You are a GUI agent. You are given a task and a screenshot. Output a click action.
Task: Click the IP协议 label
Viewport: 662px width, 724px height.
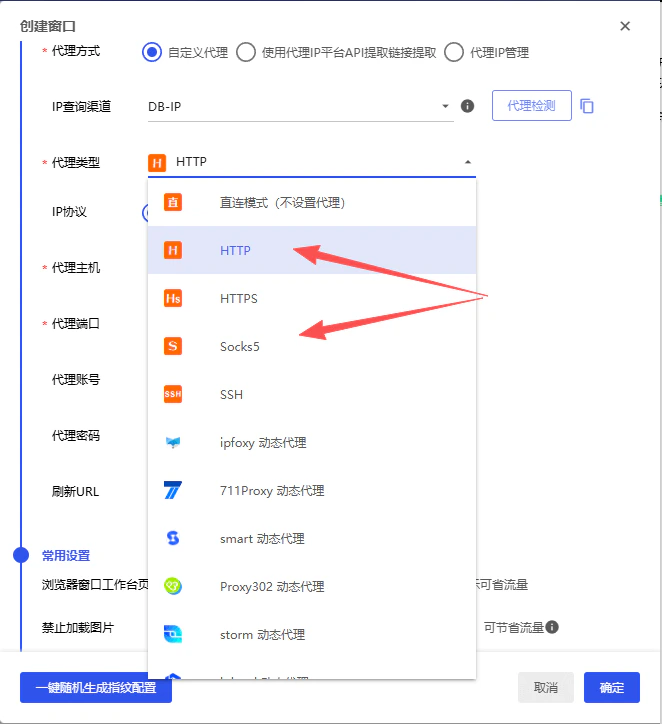[69, 212]
